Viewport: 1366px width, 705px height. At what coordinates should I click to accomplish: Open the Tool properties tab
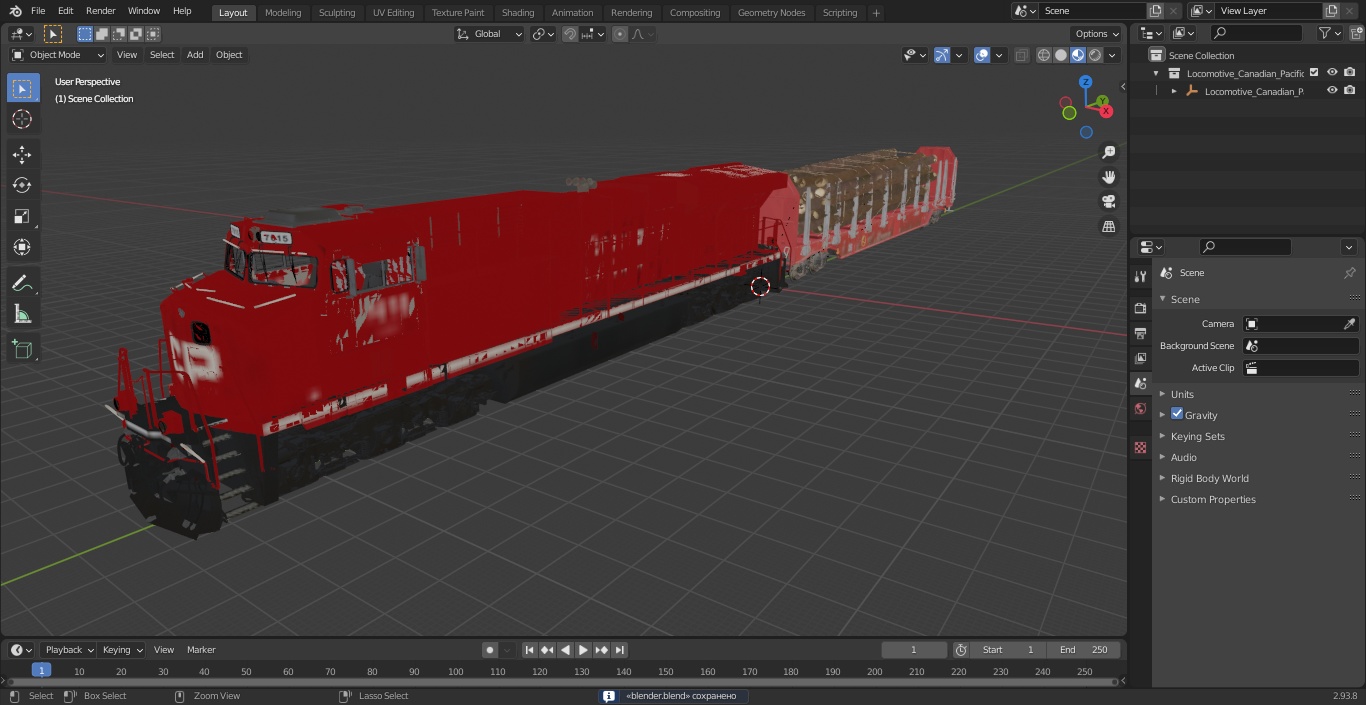click(x=1140, y=277)
